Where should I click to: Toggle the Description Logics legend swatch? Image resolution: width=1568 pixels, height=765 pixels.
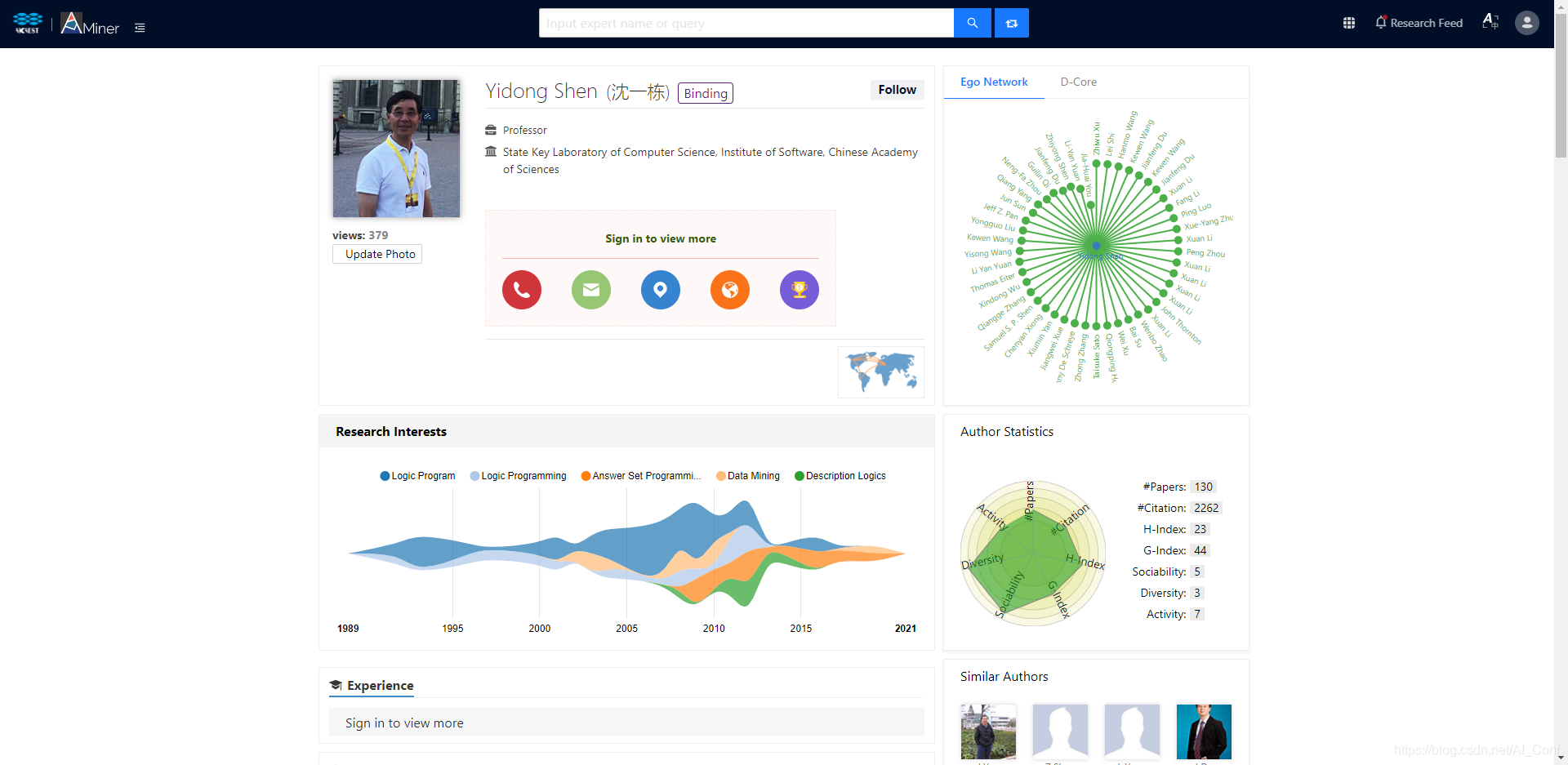point(800,476)
